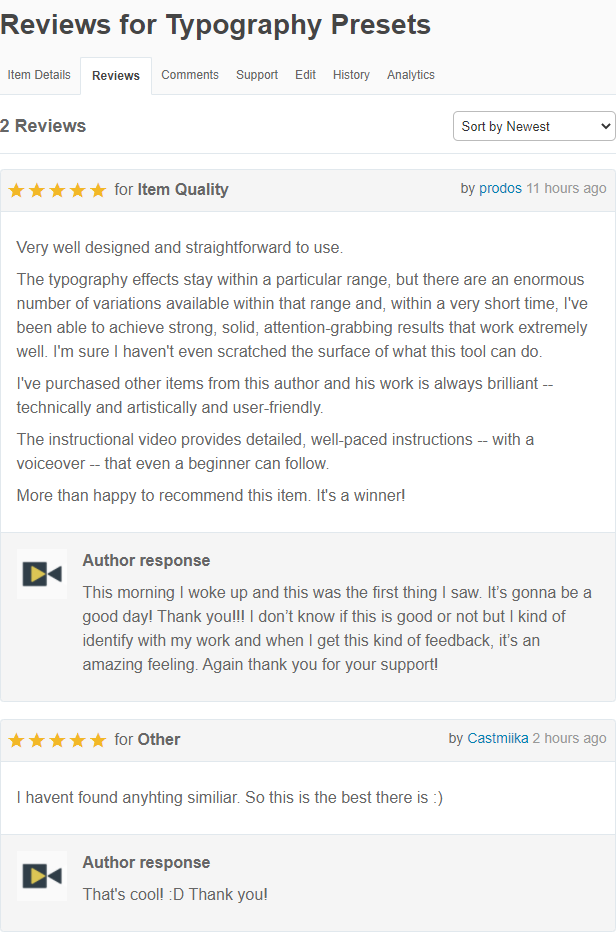Open the Sort by Newest dropdown
616x934 pixels.
pyautogui.click(x=534, y=126)
